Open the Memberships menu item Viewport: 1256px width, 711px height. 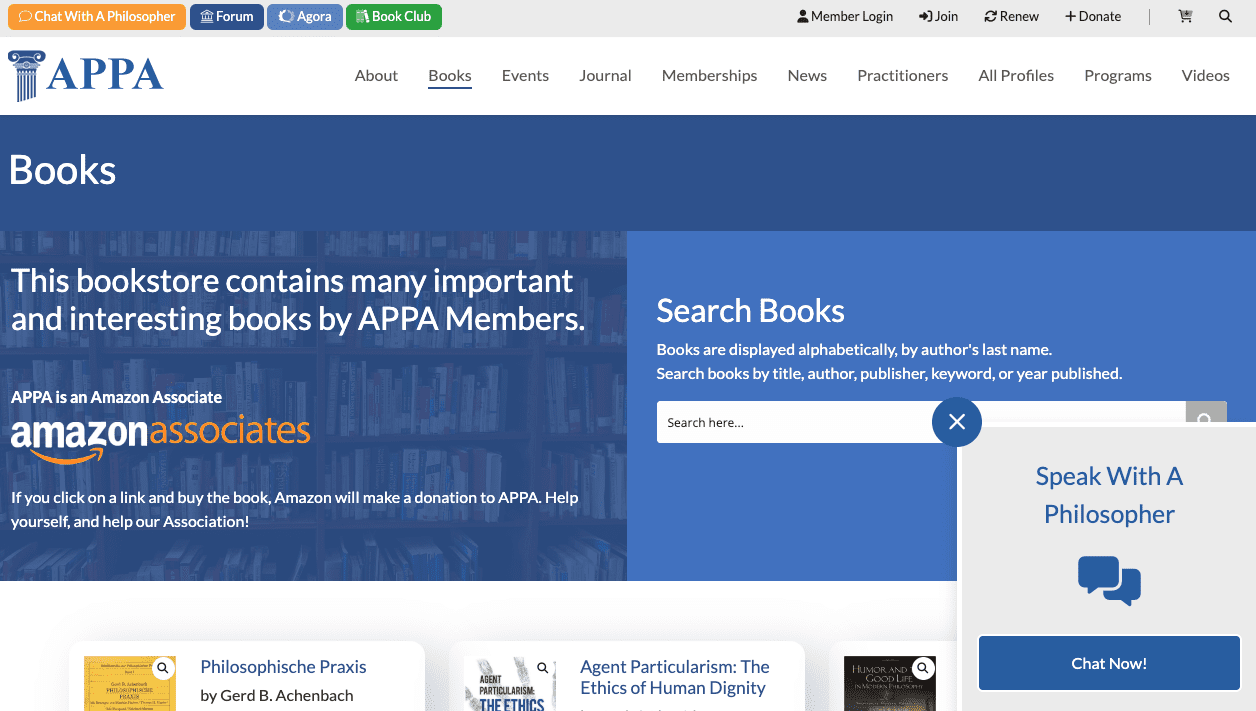(709, 76)
